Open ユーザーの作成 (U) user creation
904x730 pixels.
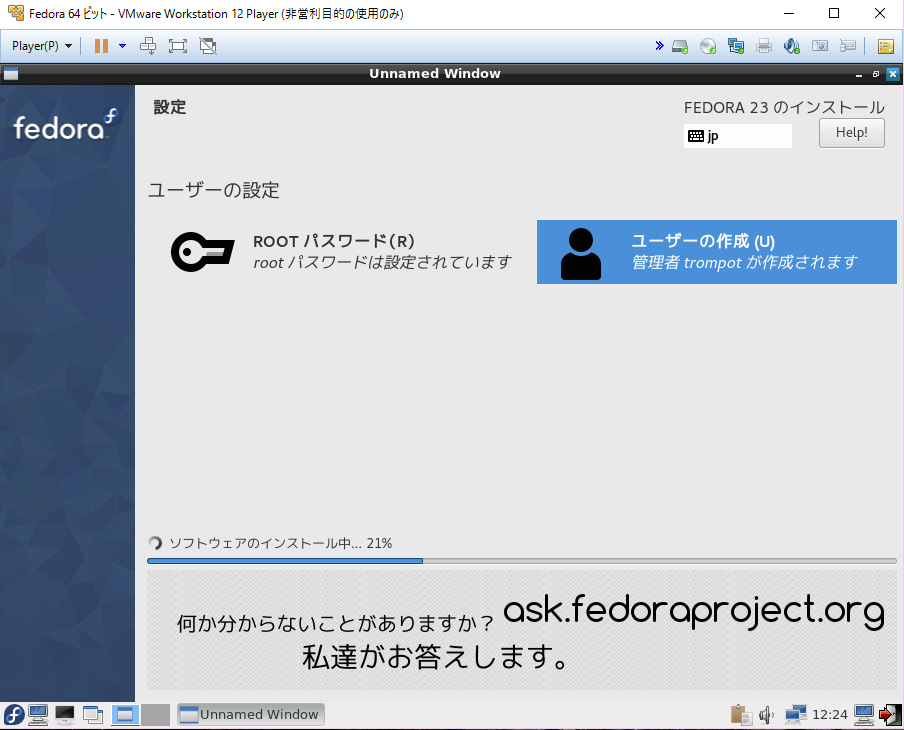717,252
